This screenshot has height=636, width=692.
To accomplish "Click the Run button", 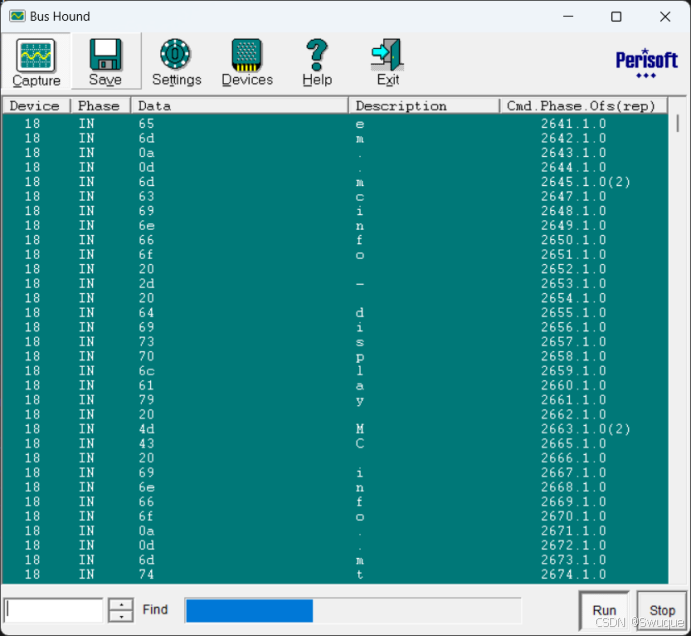I will [x=604, y=610].
